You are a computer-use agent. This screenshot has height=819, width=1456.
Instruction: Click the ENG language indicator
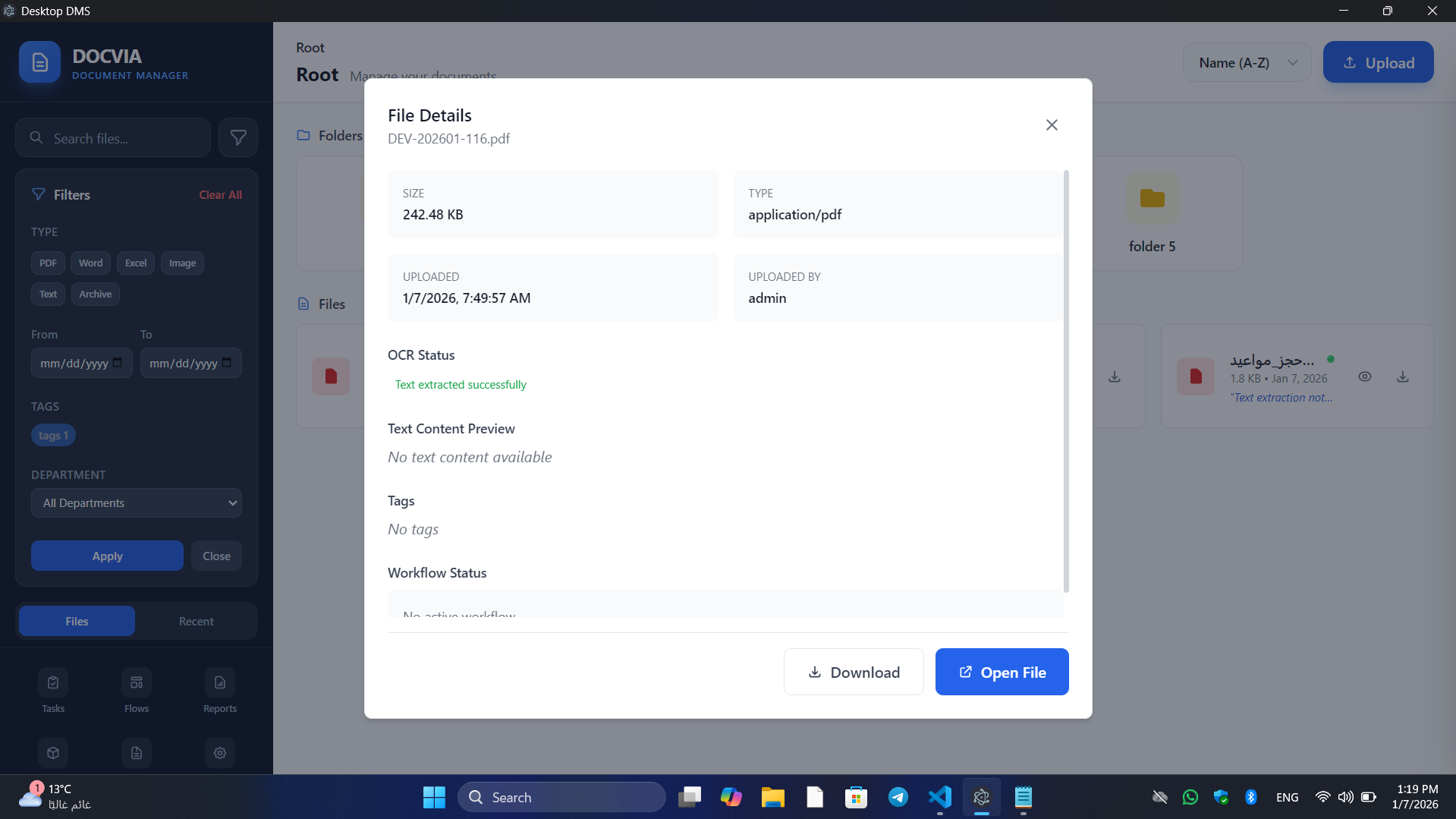pyautogui.click(x=1287, y=797)
